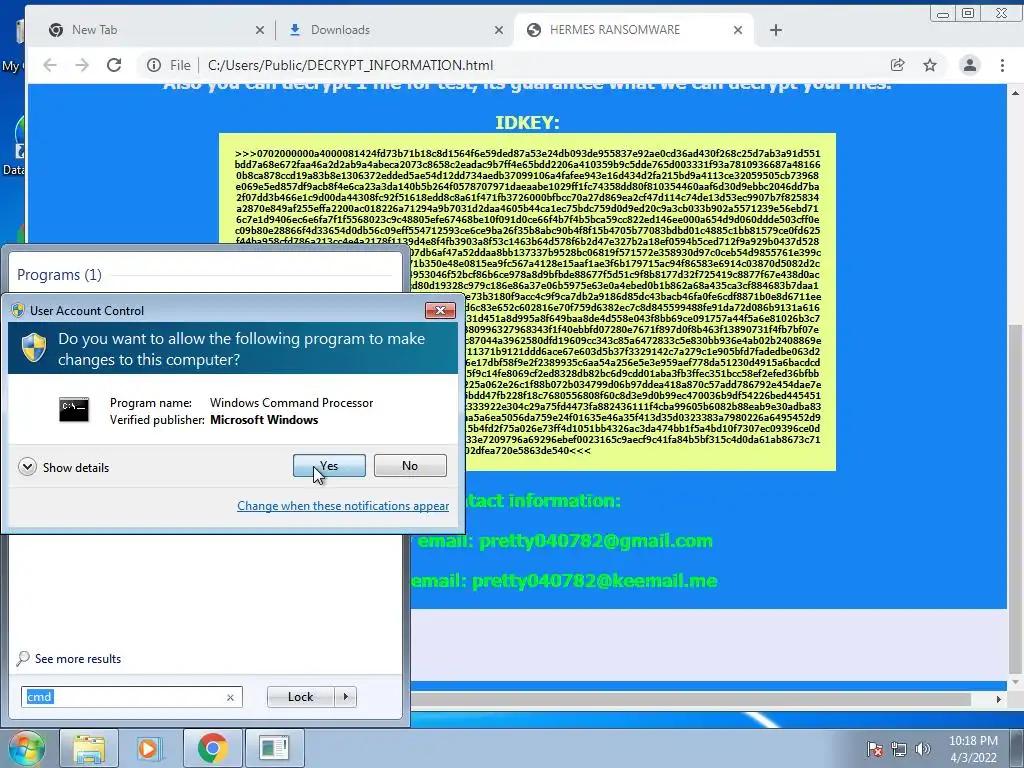Close the HERMES RANSOMWARE tab
This screenshot has width=1024, height=768.
tap(738, 30)
